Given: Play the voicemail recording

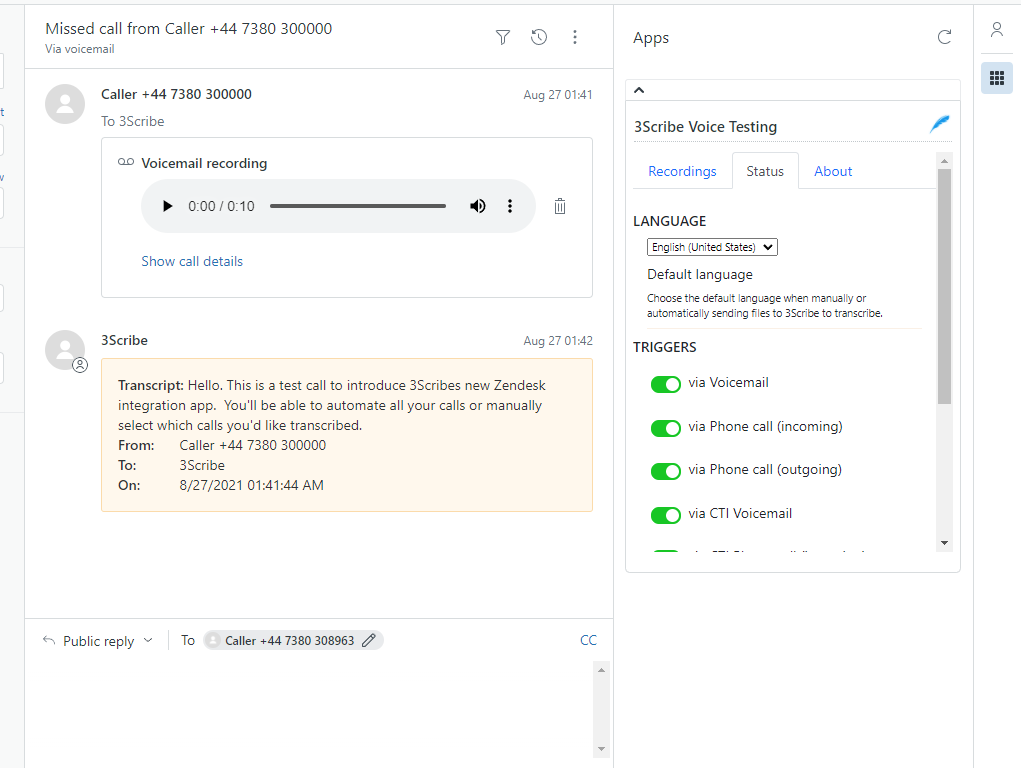Looking at the screenshot, I should 168,206.
